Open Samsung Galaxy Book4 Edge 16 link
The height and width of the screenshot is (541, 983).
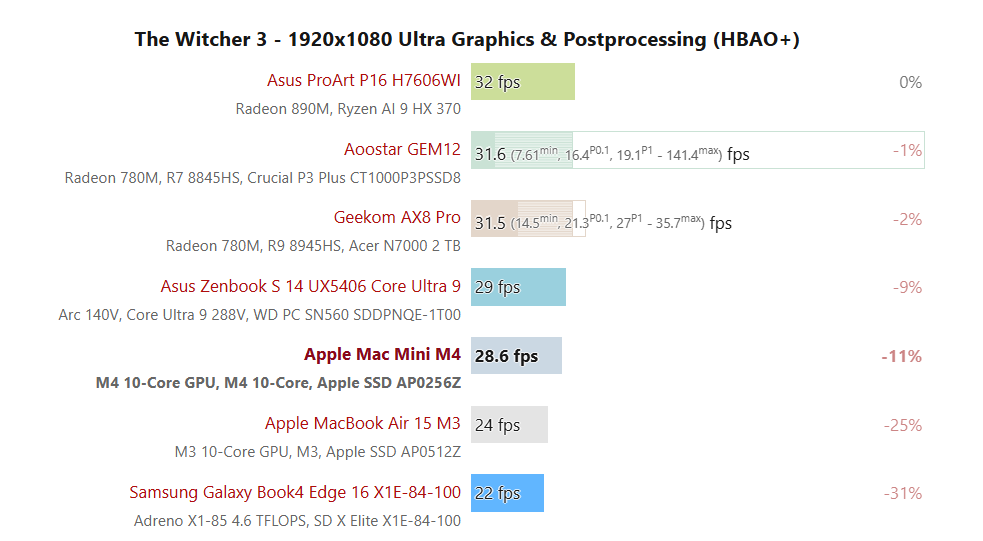[x=295, y=493]
